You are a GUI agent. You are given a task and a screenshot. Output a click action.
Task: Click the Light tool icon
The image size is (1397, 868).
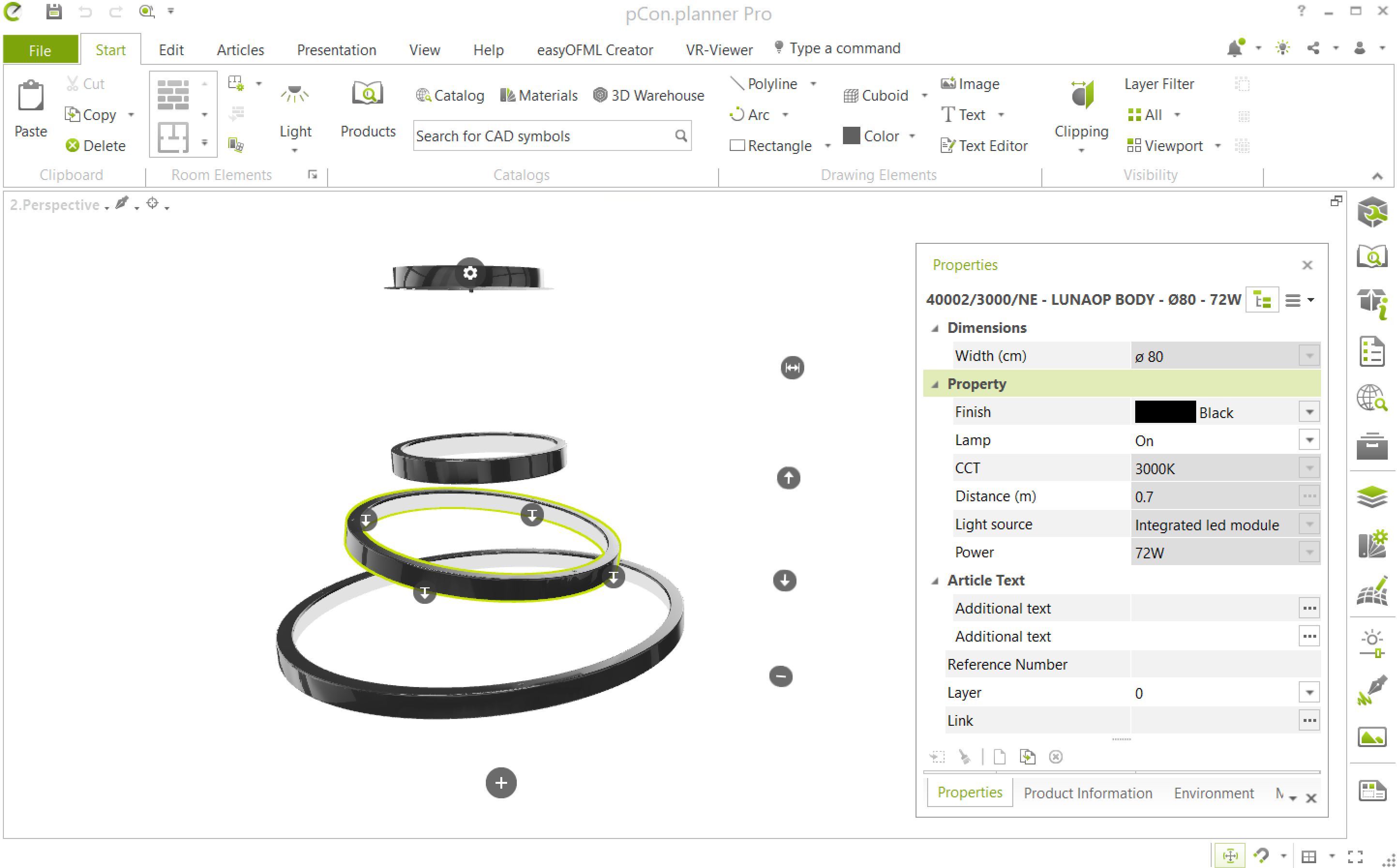click(x=295, y=94)
